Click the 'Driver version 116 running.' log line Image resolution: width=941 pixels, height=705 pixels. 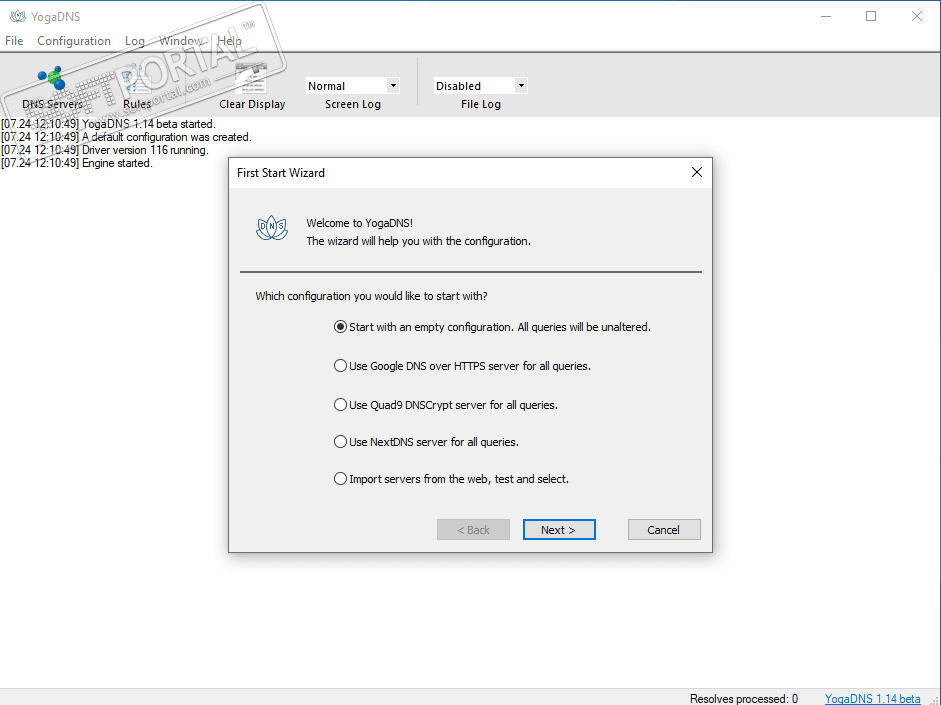[104, 150]
